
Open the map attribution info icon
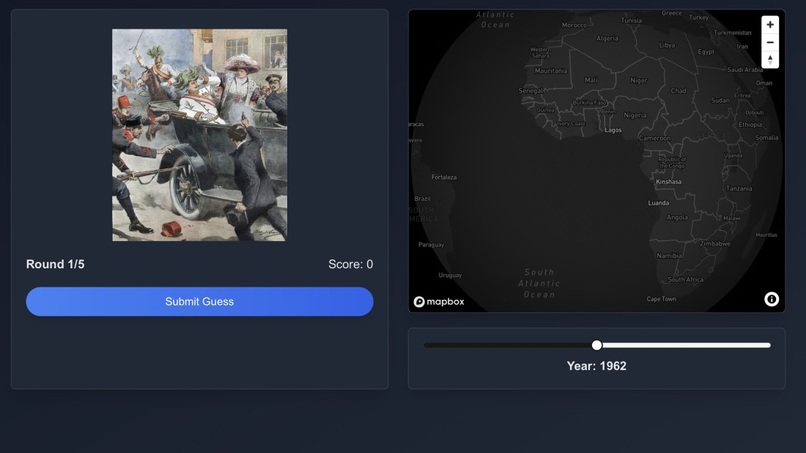[771, 299]
